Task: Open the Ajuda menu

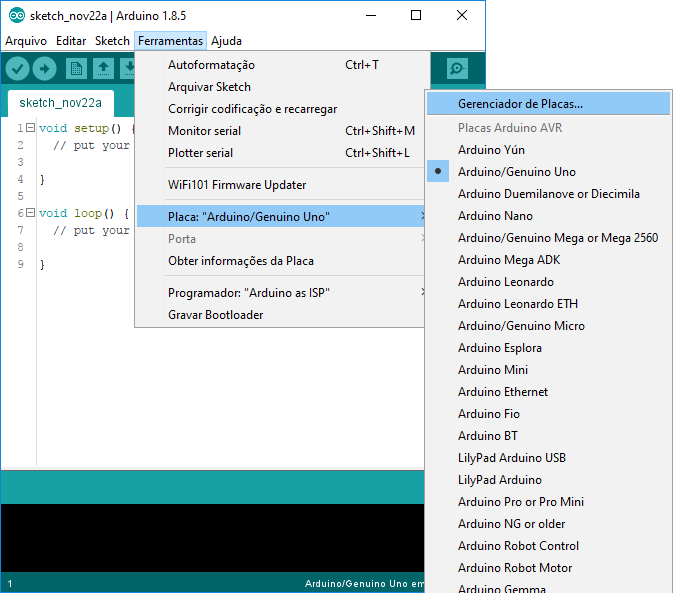Action: (x=226, y=41)
